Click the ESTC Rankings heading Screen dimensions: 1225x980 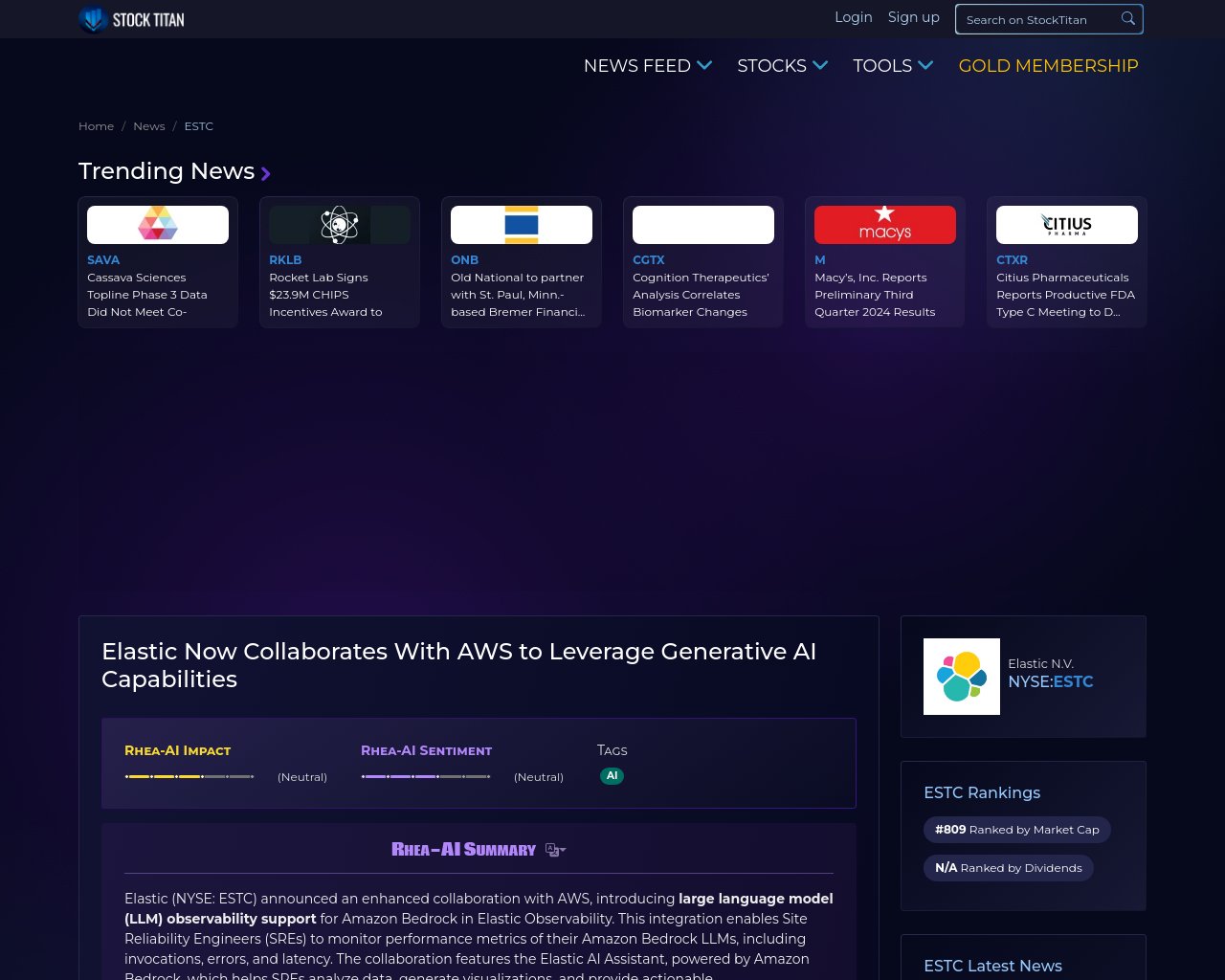(x=982, y=792)
